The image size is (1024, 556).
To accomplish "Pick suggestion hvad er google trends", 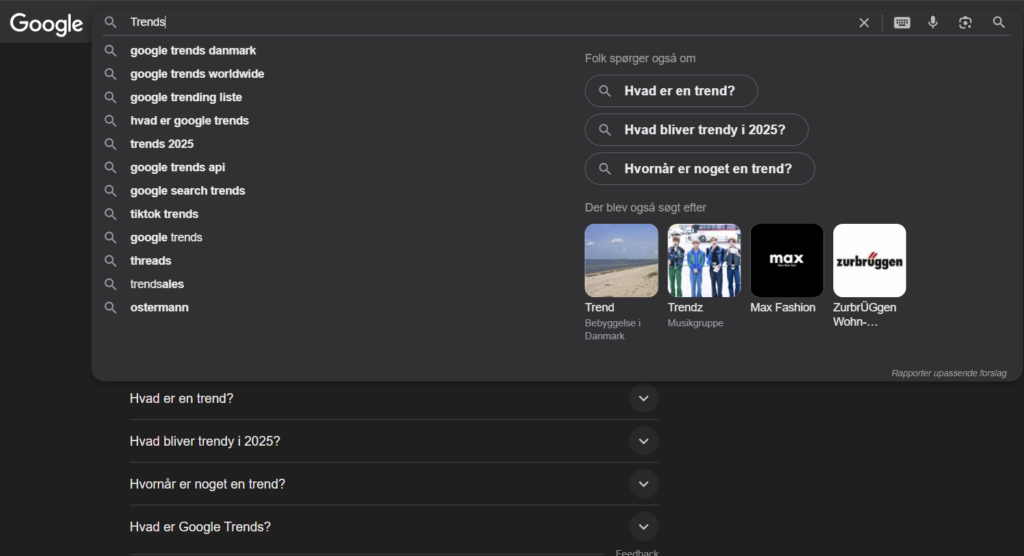I will tap(189, 120).
